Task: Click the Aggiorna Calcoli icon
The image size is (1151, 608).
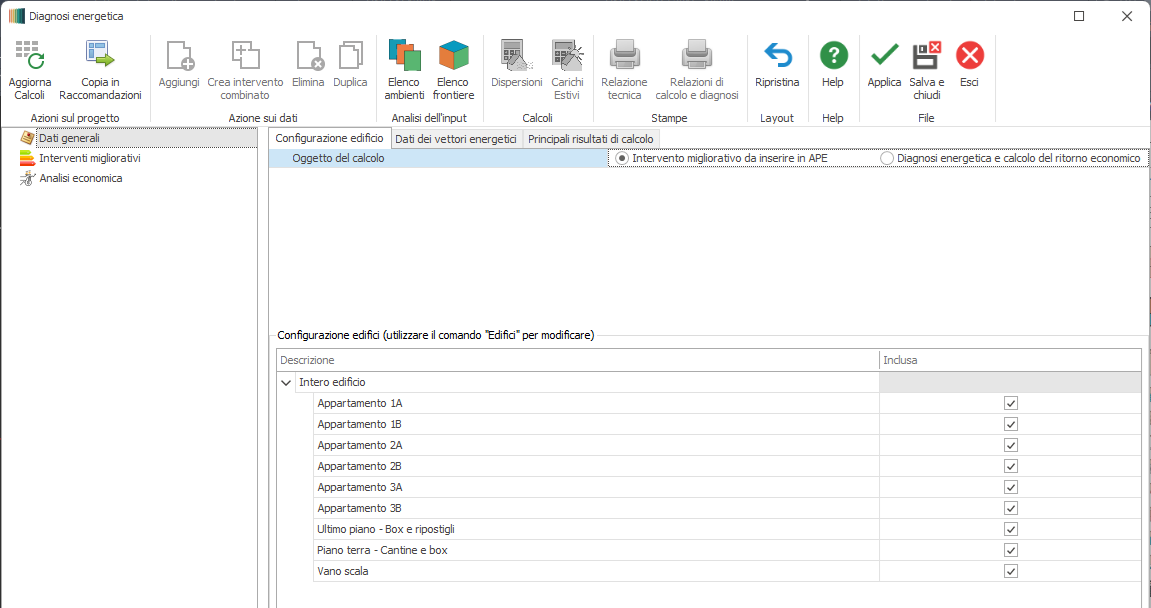Action: [30, 56]
